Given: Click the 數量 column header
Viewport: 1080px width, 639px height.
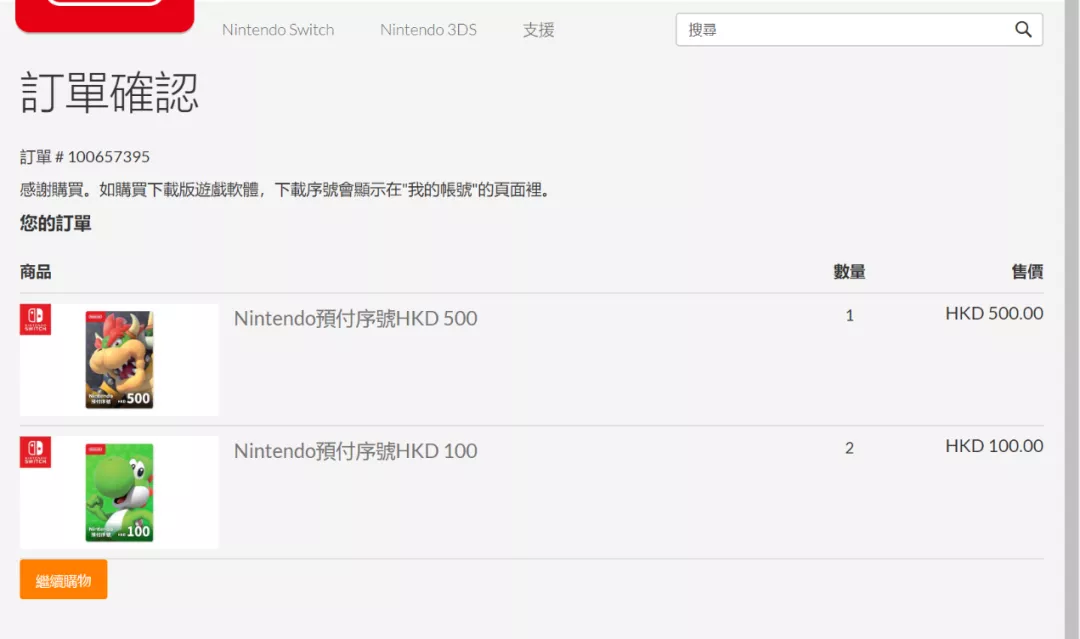Looking at the screenshot, I should pos(849,272).
